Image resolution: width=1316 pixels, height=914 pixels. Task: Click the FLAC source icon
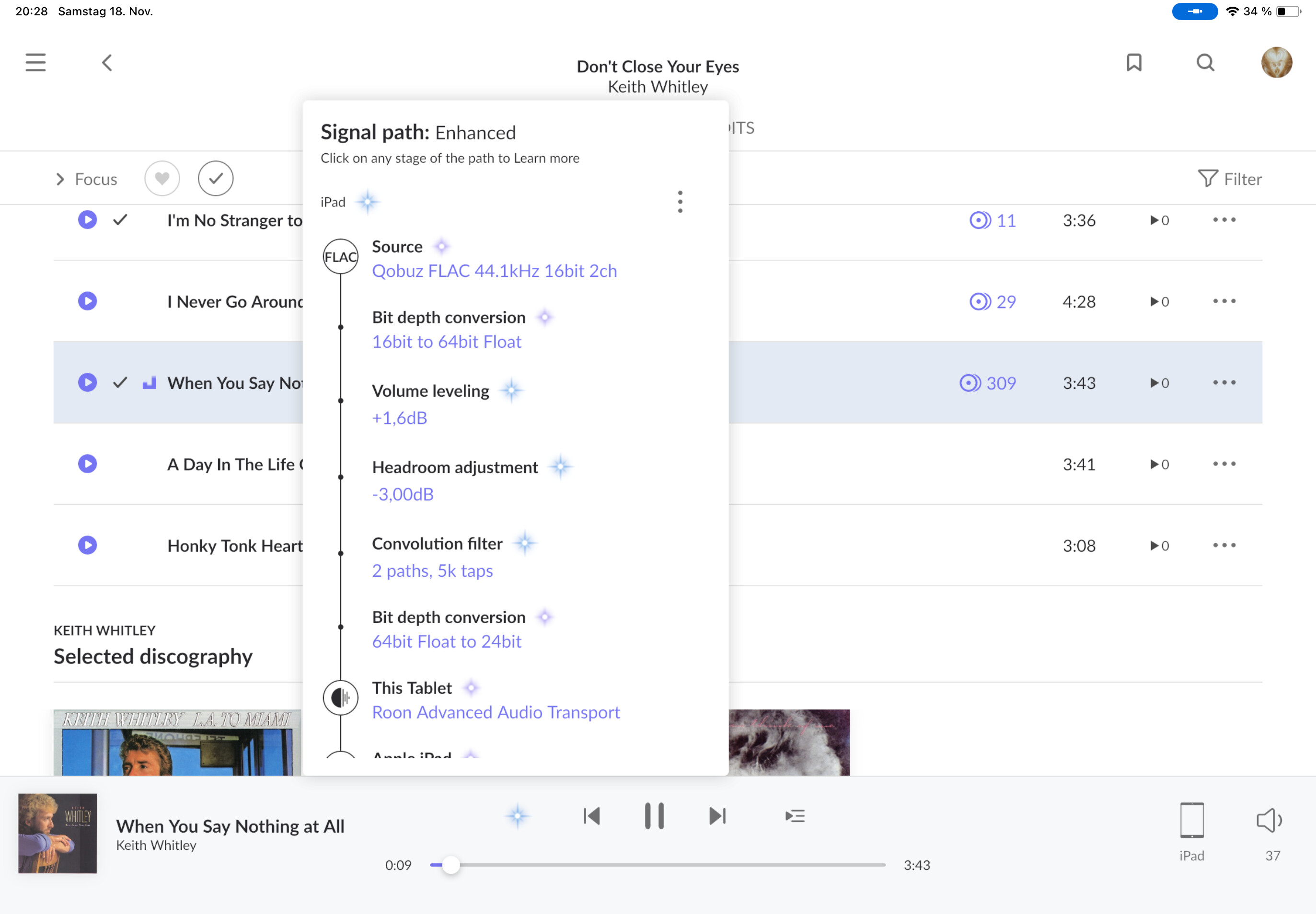tap(341, 257)
